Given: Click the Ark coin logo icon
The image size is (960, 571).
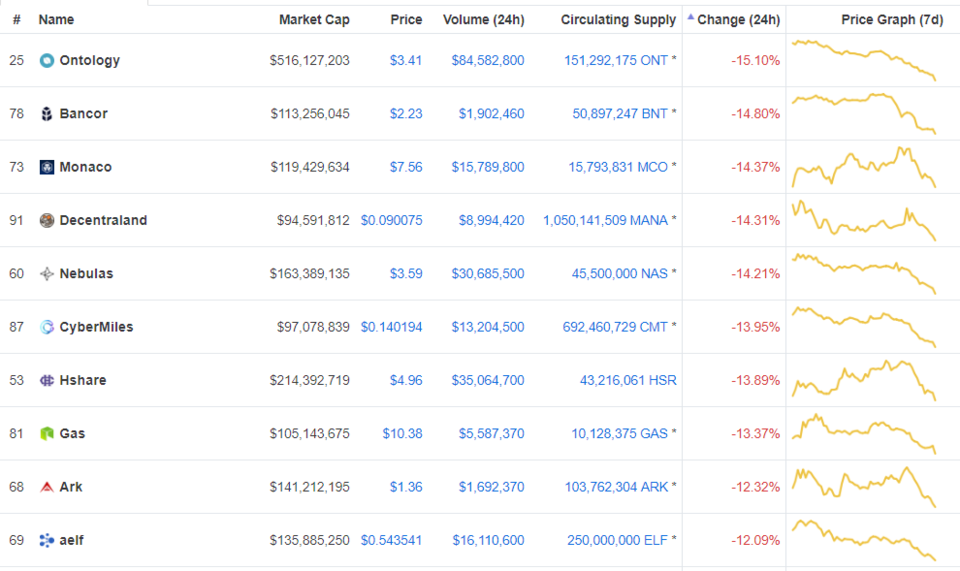Looking at the screenshot, I should pos(47,487).
